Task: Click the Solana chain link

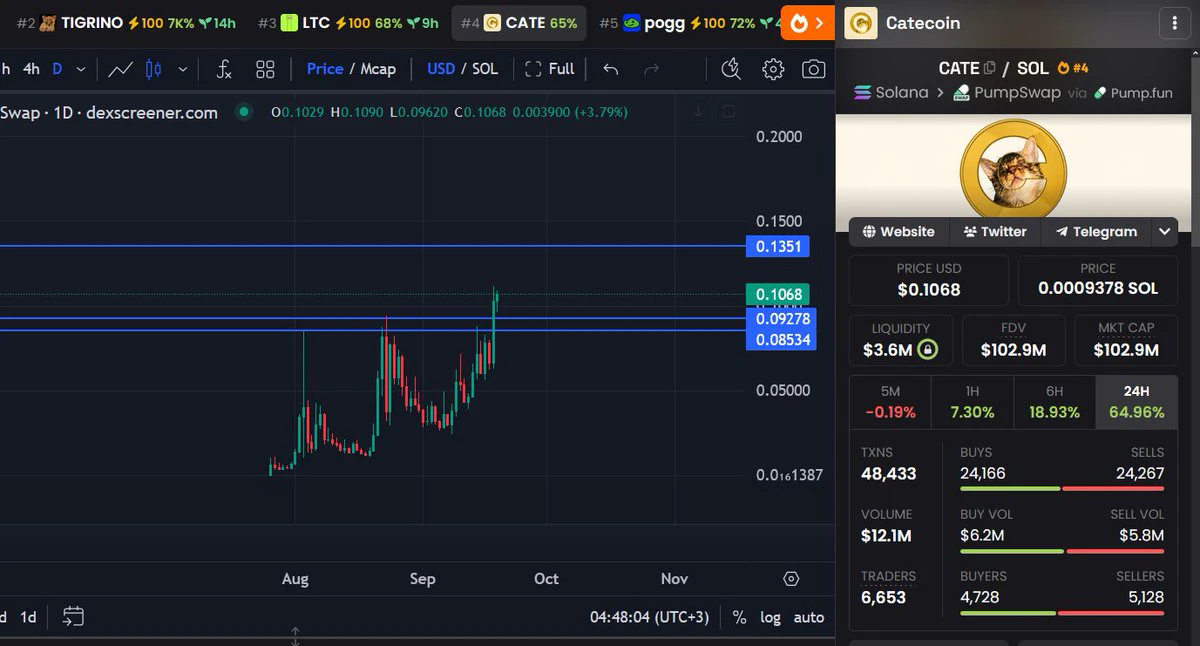Action: 891,92
